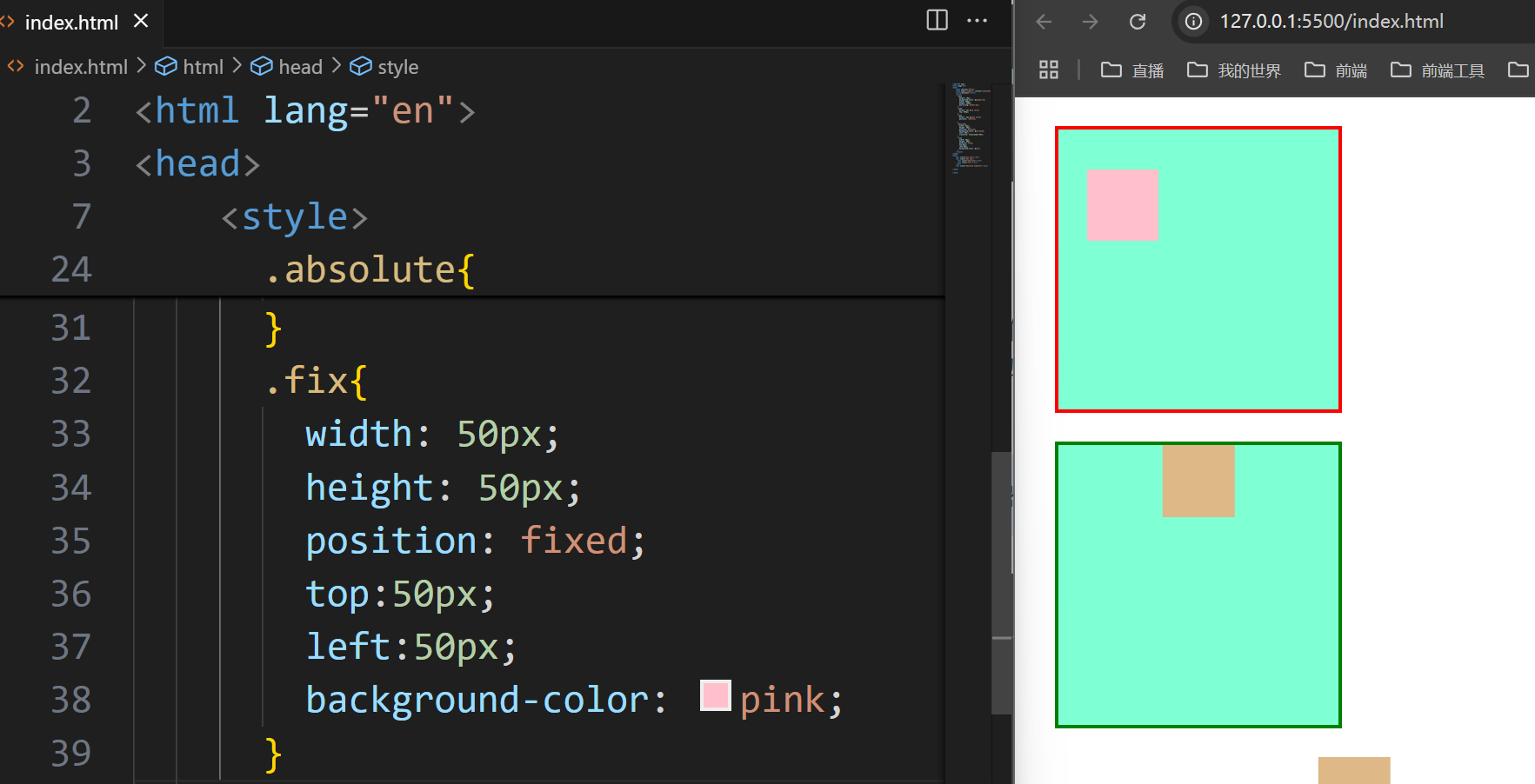Viewport: 1535px width, 784px height.
Task: Open the pink color swatch picker
Action: pyautogui.click(x=716, y=696)
